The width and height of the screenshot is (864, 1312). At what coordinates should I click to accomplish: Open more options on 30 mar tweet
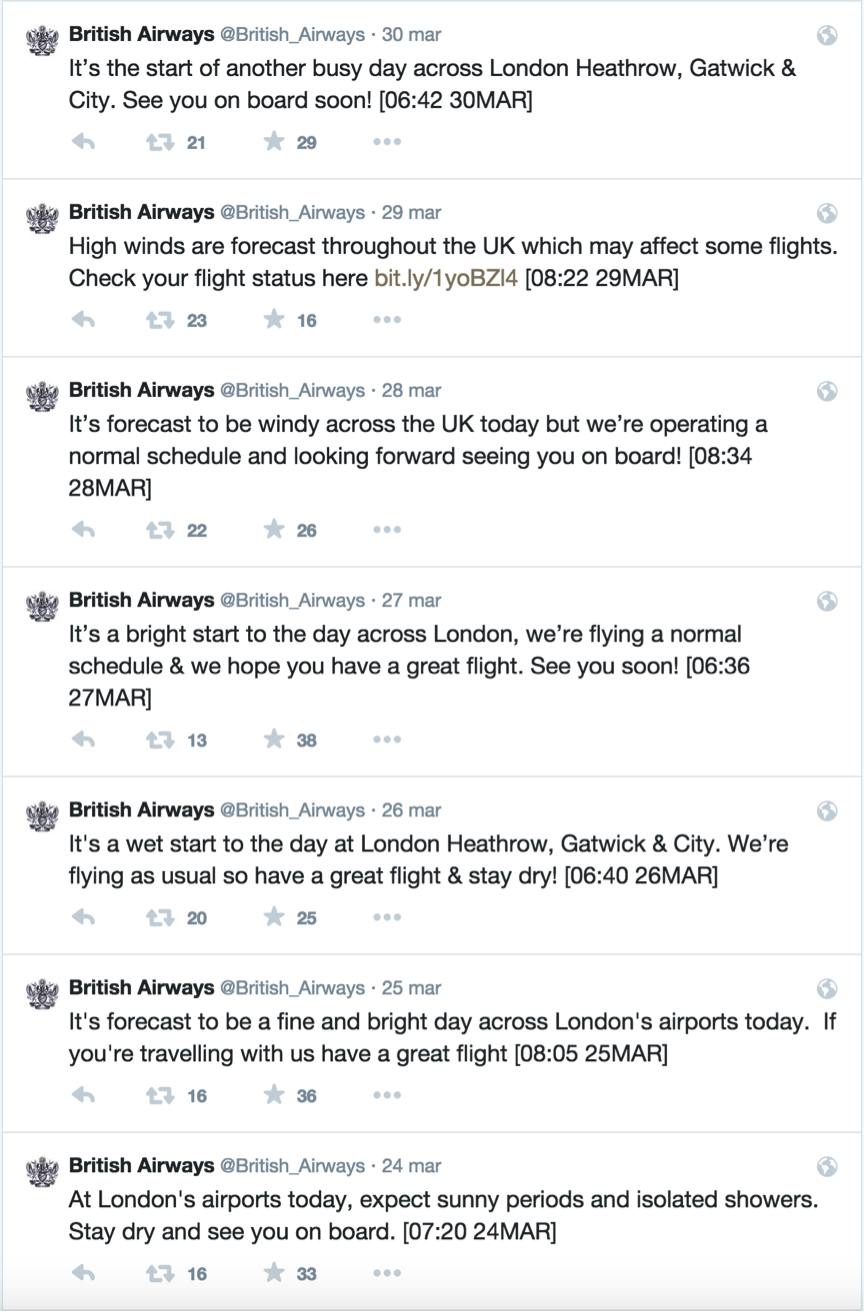pyautogui.click(x=387, y=142)
